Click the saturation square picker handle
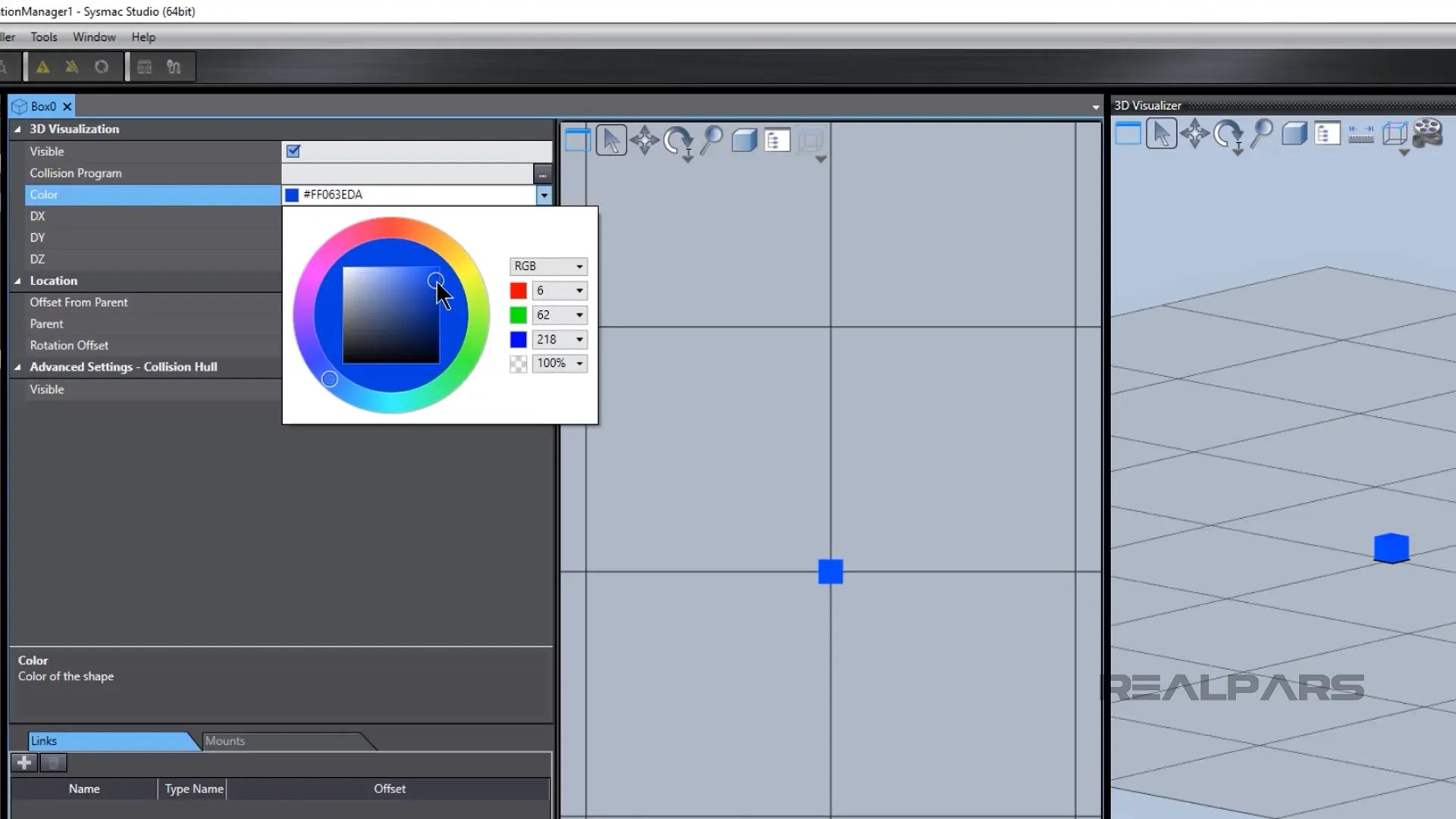Screen dimensions: 1456x819 coord(435,281)
